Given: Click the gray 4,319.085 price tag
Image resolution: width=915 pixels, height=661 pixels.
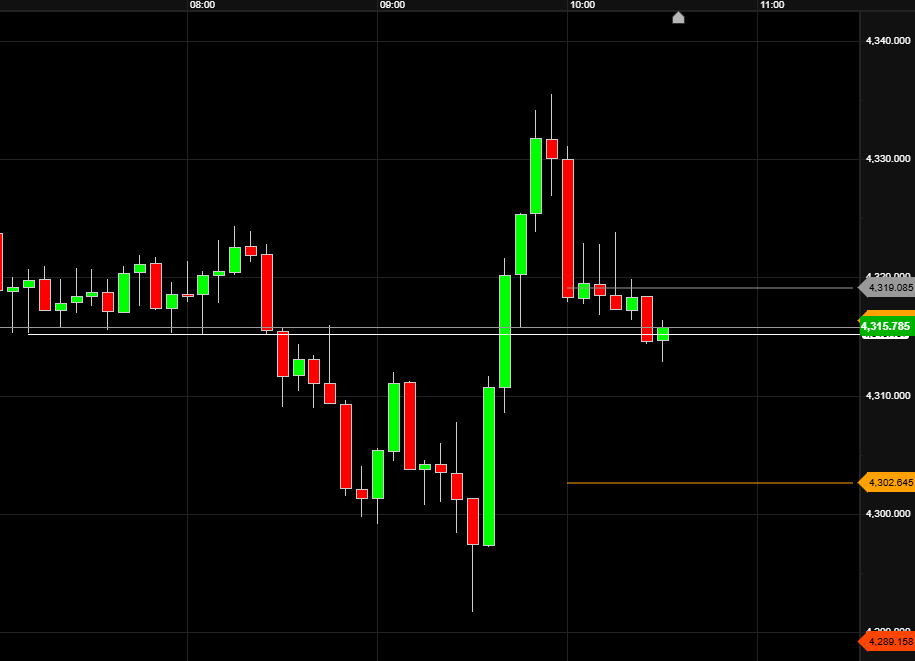Looking at the screenshot, I should (x=886, y=288).
